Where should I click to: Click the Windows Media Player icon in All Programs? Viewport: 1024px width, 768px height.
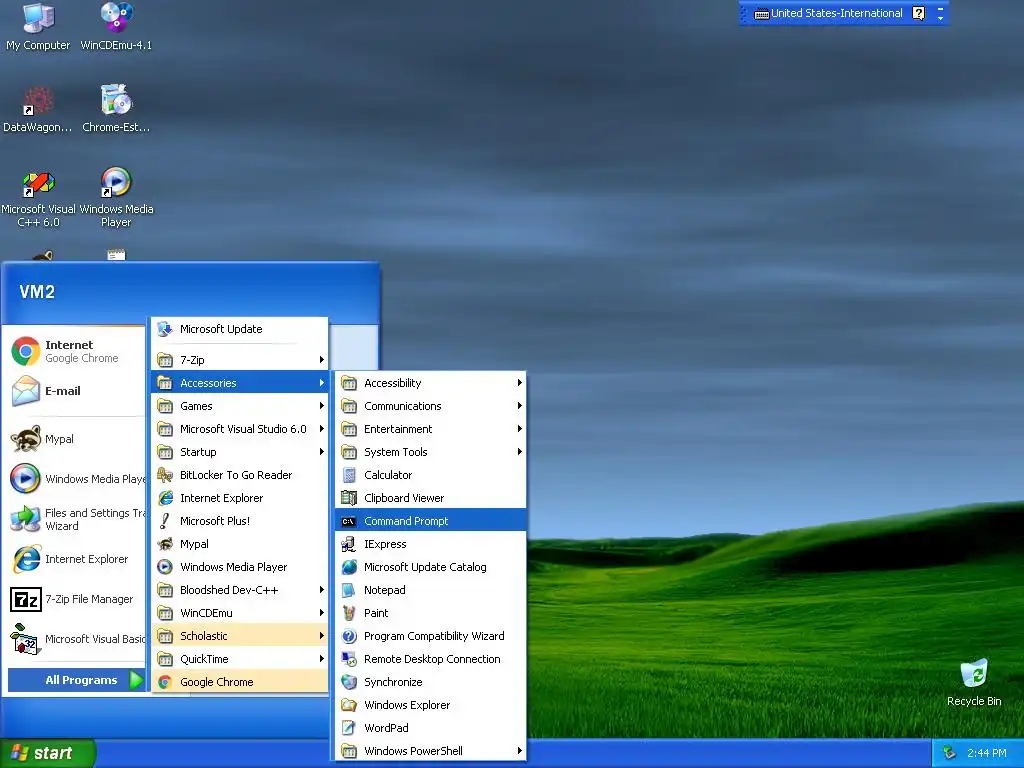coord(165,567)
